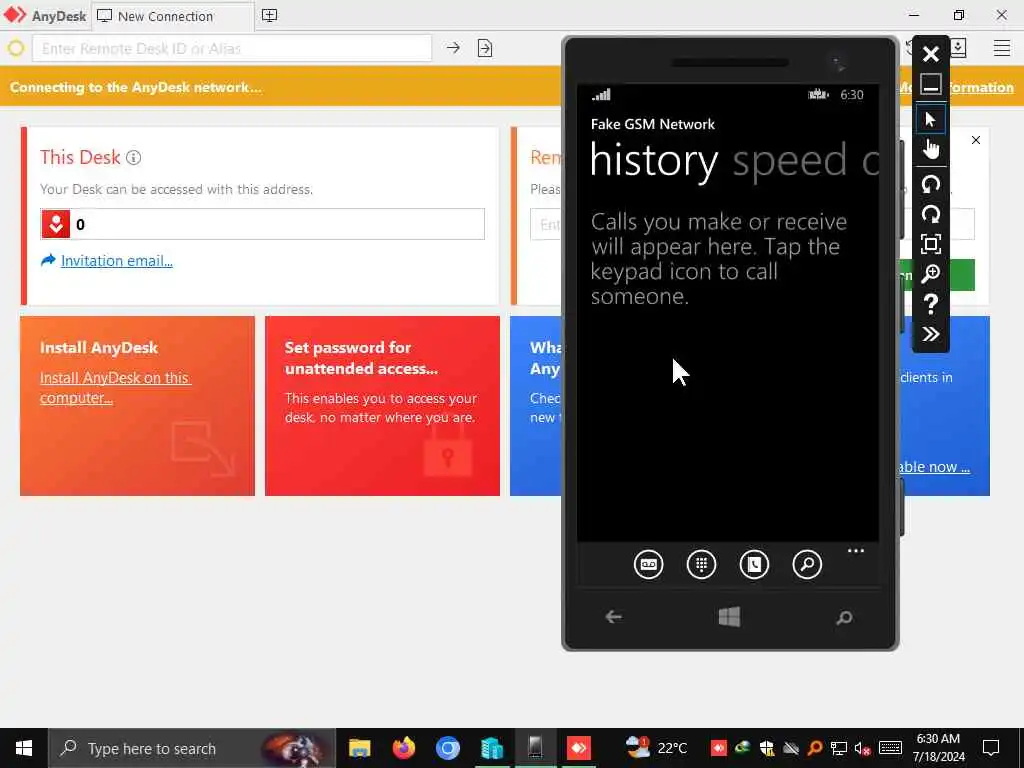
Task: Minimize the emulator using the toolbar minimize icon
Action: (931, 84)
